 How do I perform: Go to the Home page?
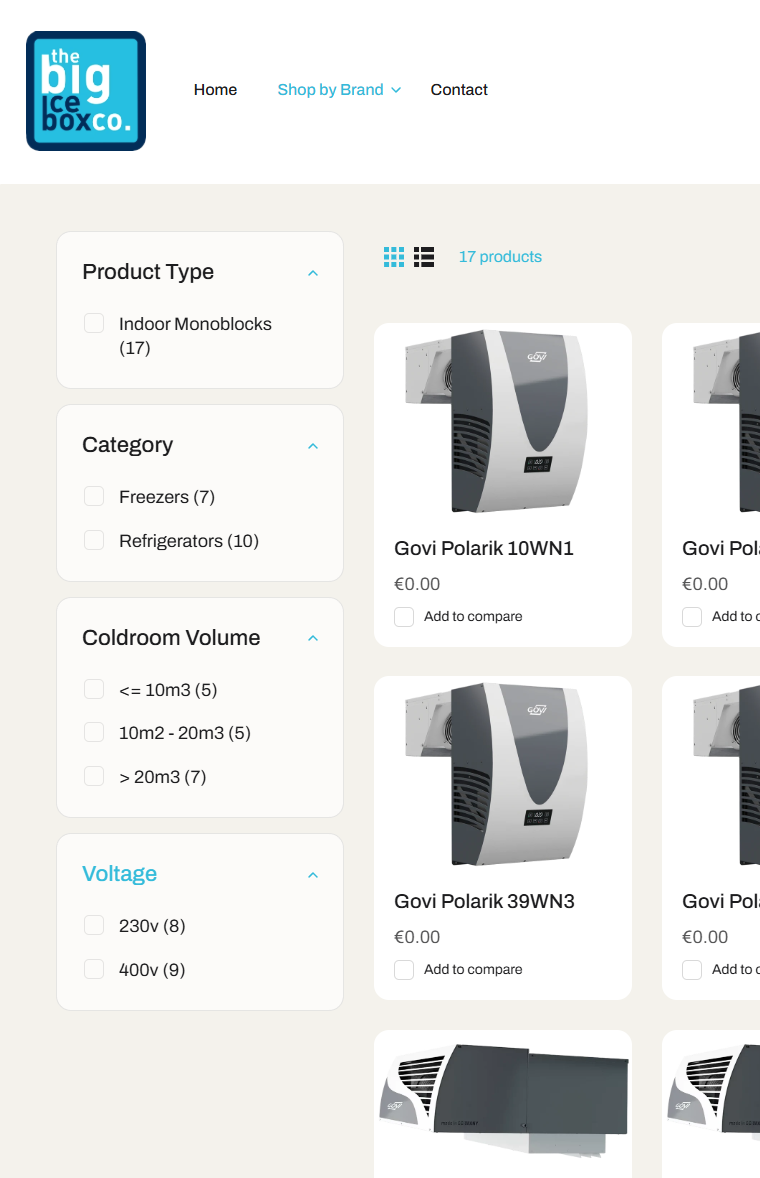pyautogui.click(x=215, y=90)
